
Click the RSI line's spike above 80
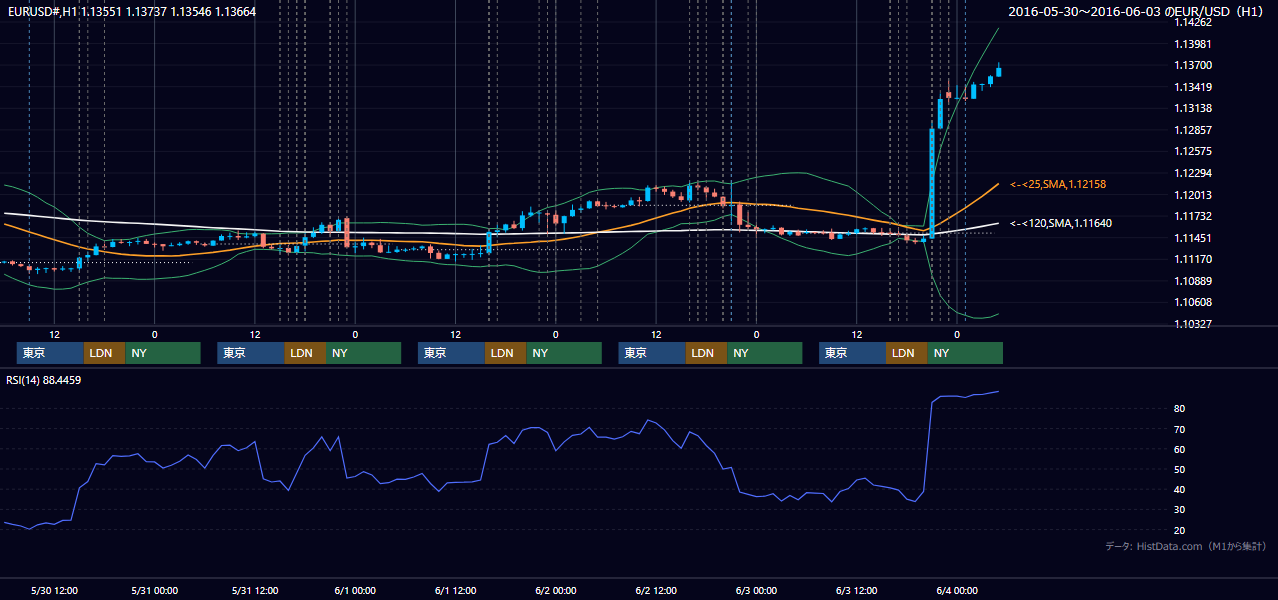click(x=965, y=396)
